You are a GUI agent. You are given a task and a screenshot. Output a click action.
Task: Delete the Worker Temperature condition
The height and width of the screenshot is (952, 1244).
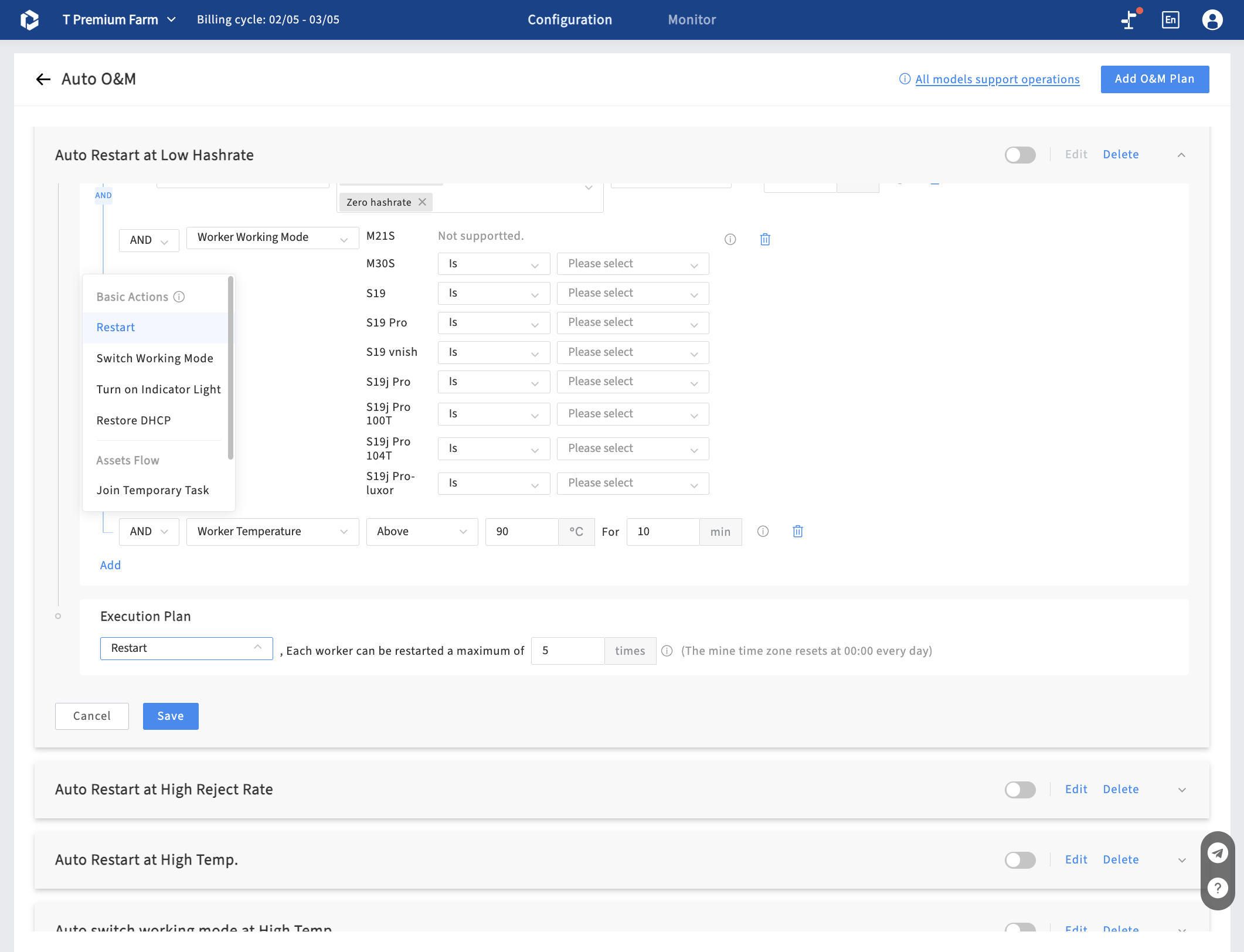click(798, 532)
